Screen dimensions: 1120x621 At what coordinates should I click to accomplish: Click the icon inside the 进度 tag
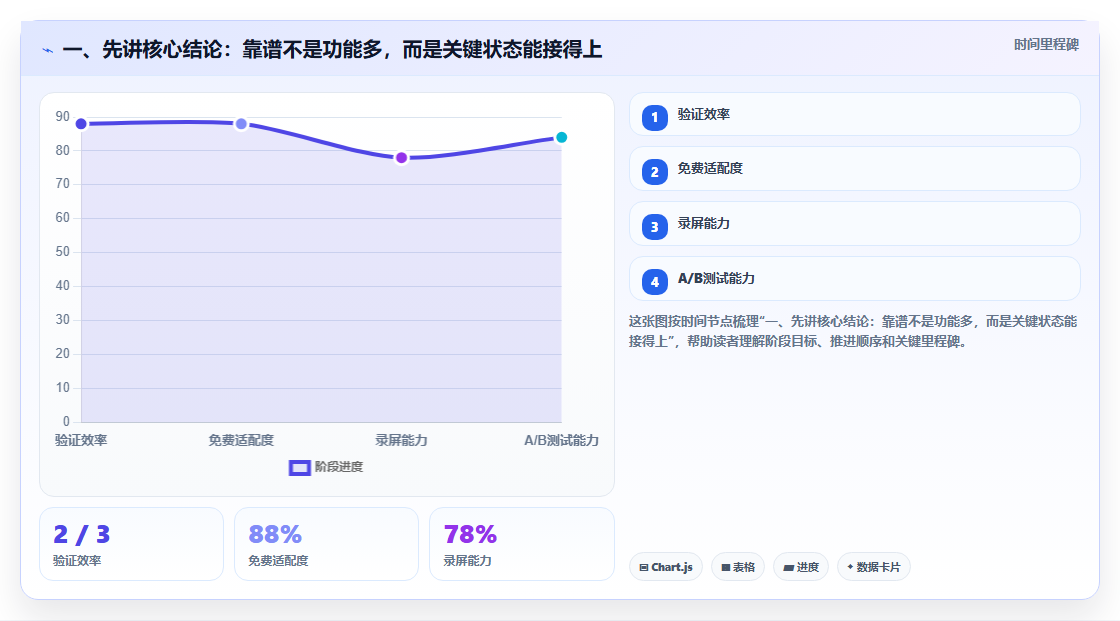(x=789, y=567)
